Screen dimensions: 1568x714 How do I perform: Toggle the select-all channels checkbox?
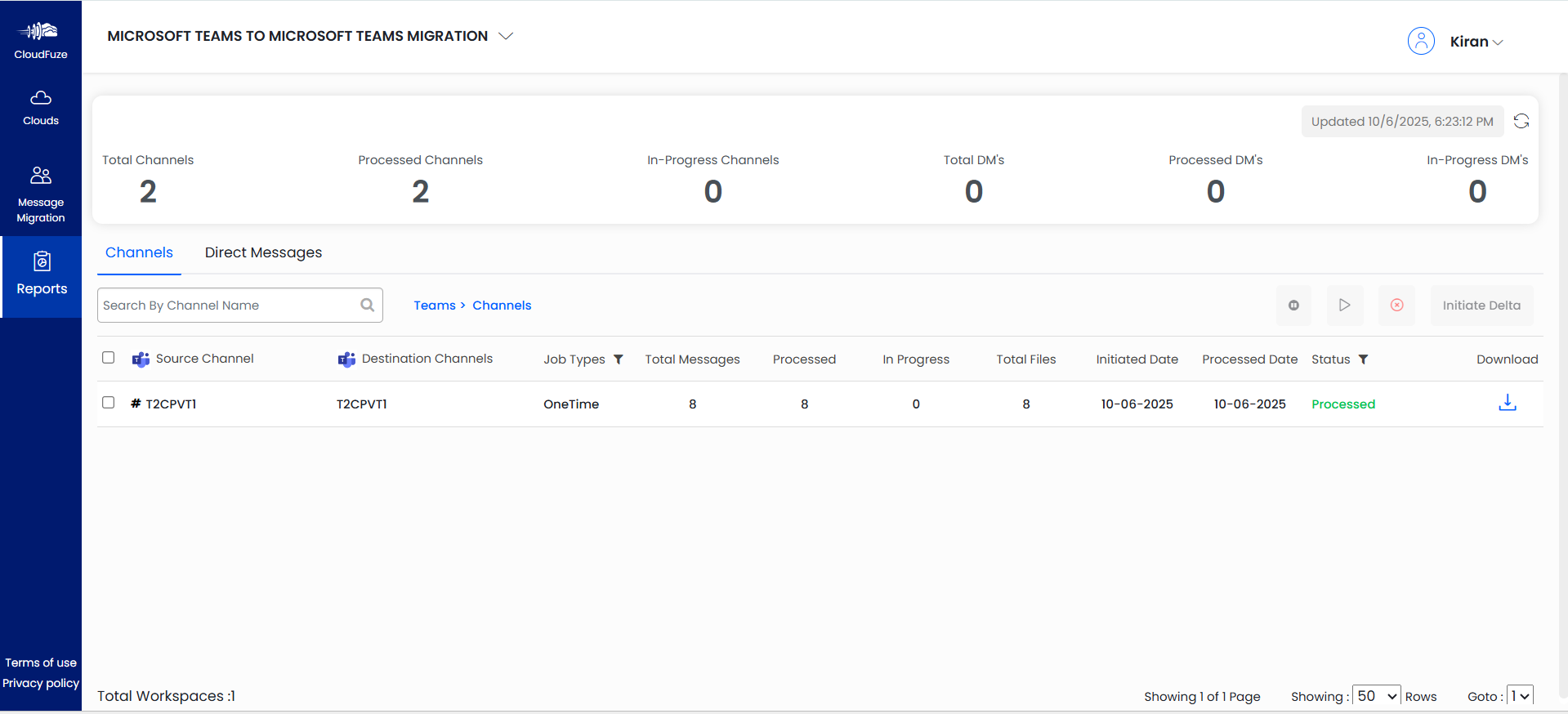tap(108, 358)
